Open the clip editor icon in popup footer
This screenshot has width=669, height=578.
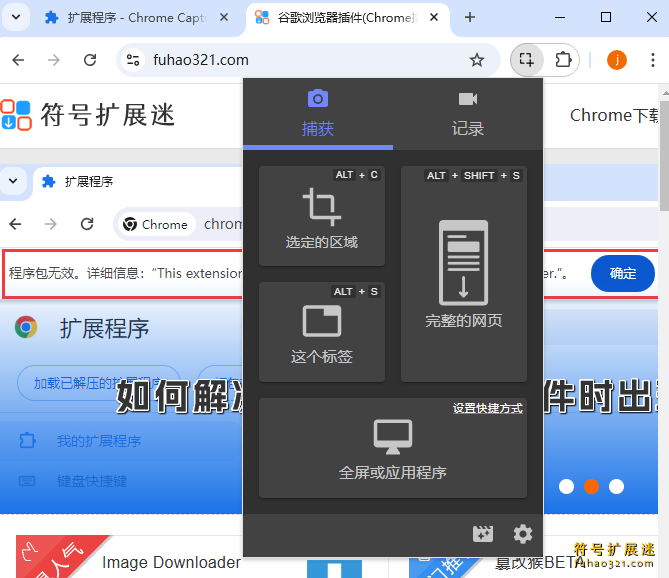tap(483, 534)
